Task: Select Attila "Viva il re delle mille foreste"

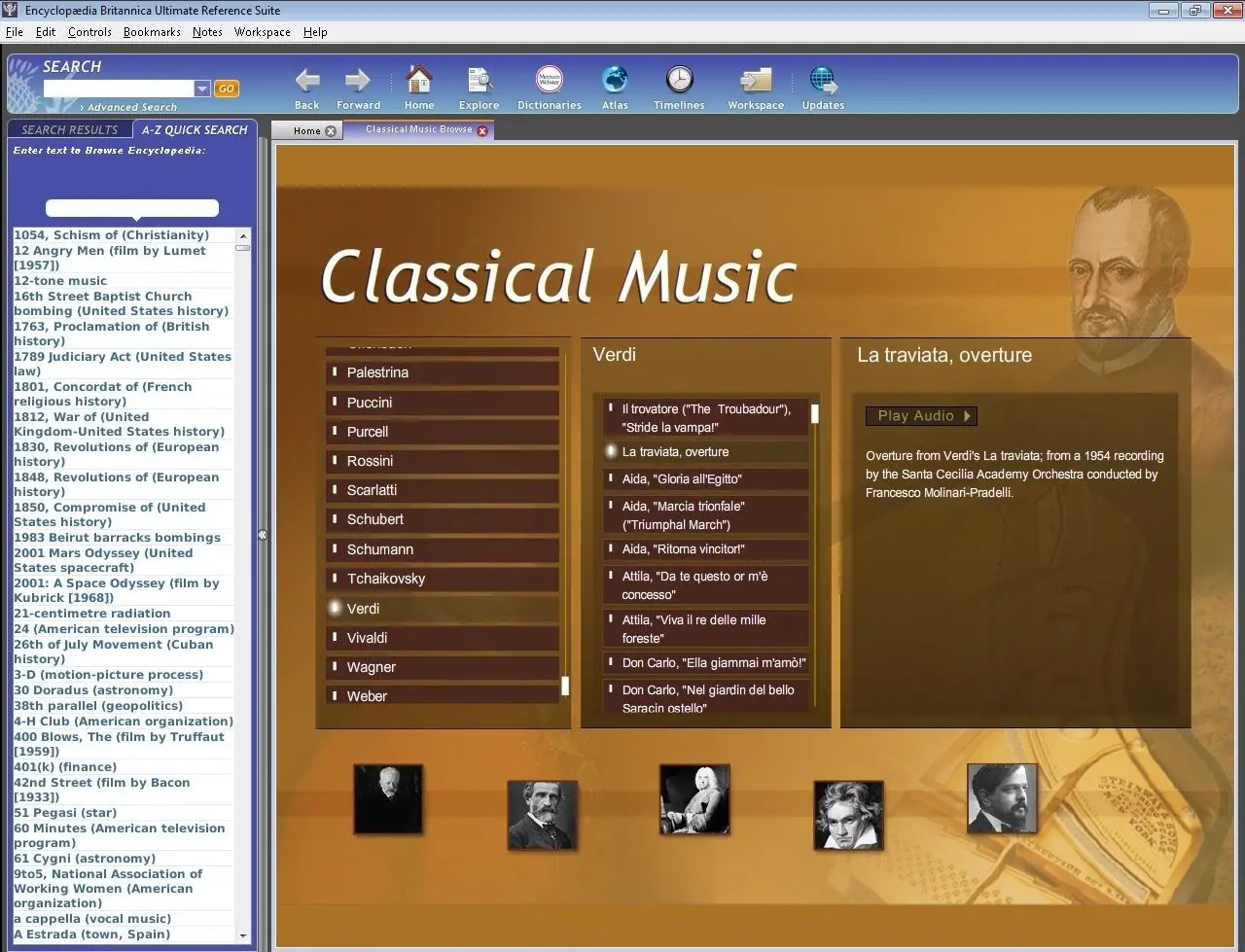Action: (705, 629)
